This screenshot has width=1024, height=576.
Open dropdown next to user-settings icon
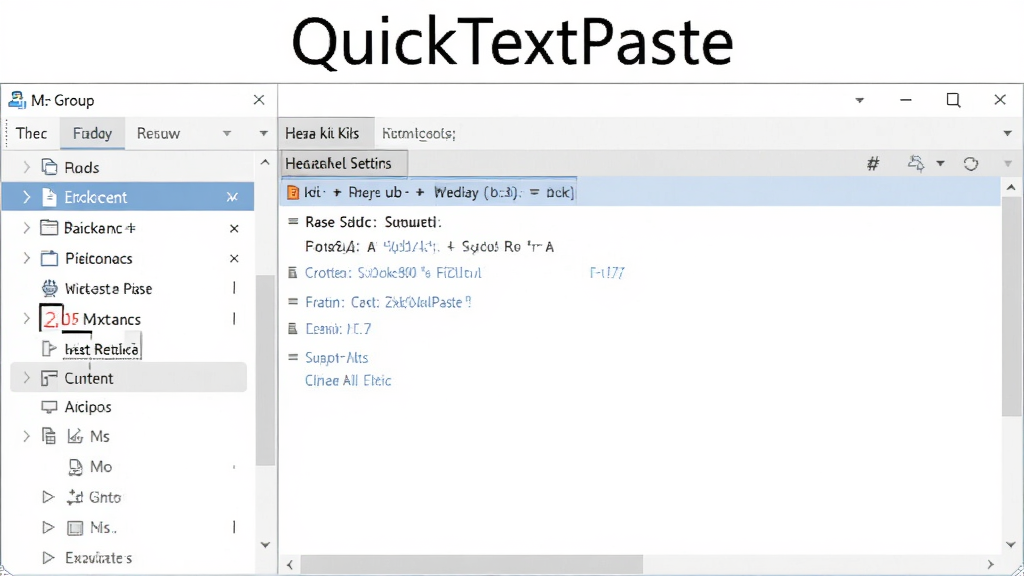click(x=940, y=163)
